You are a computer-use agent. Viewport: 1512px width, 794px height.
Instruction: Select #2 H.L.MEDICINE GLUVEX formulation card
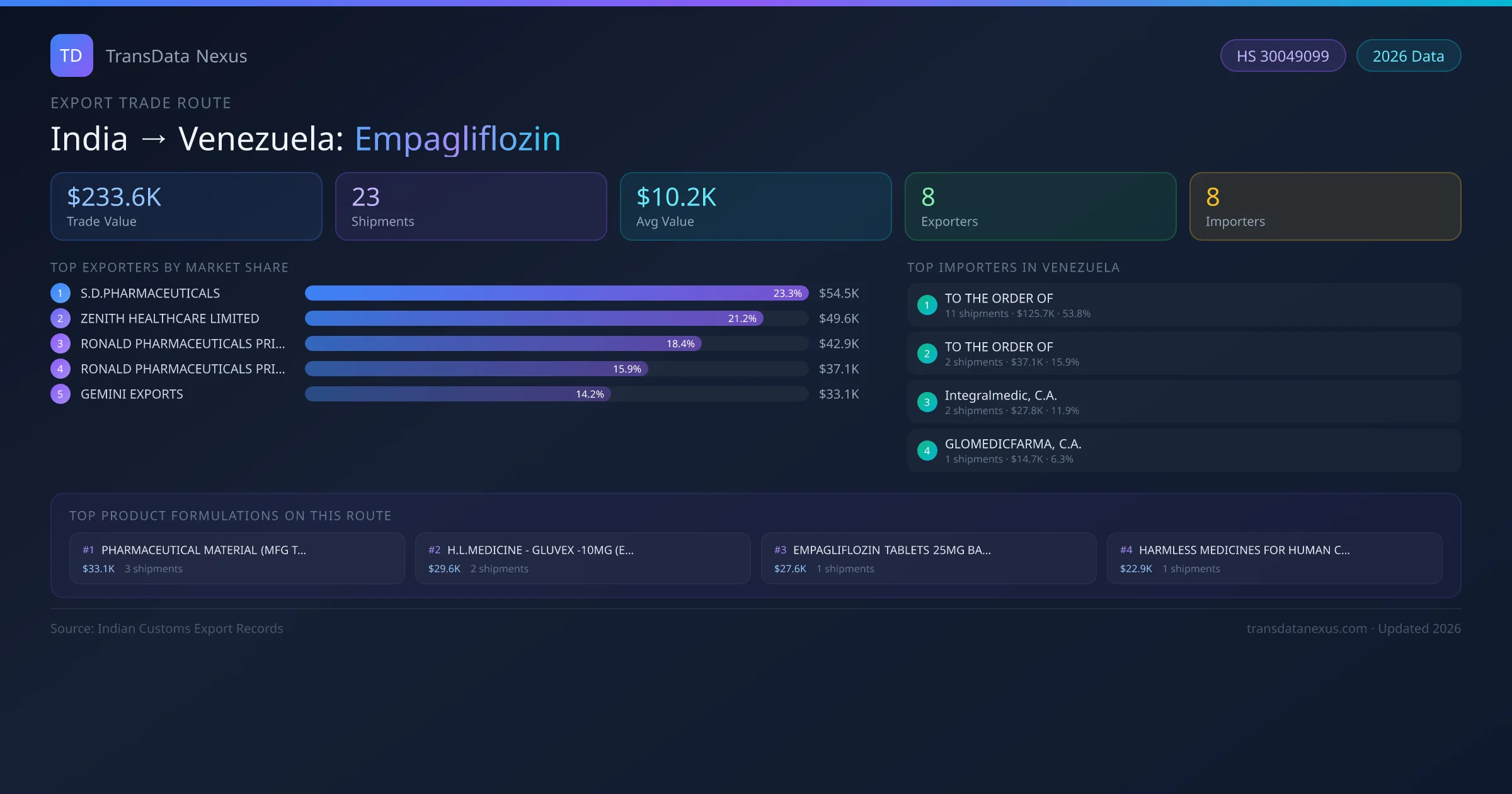coord(582,558)
